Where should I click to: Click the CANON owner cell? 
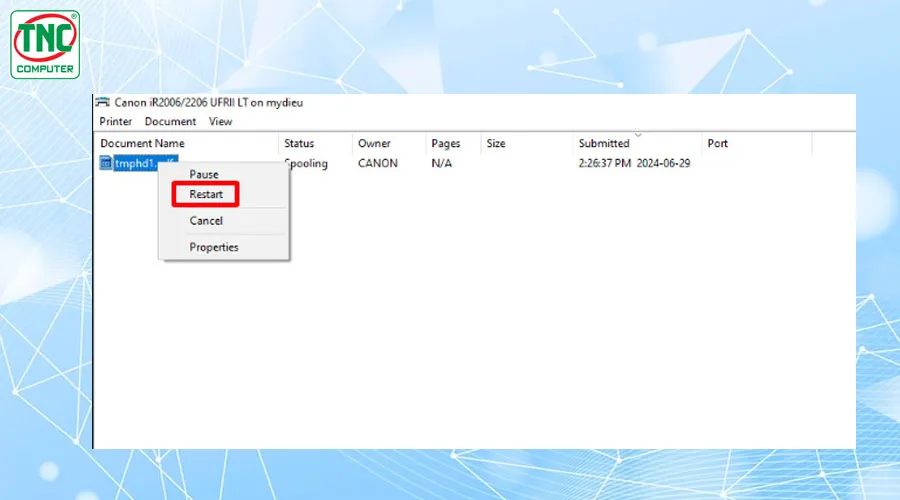coord(378,164)
